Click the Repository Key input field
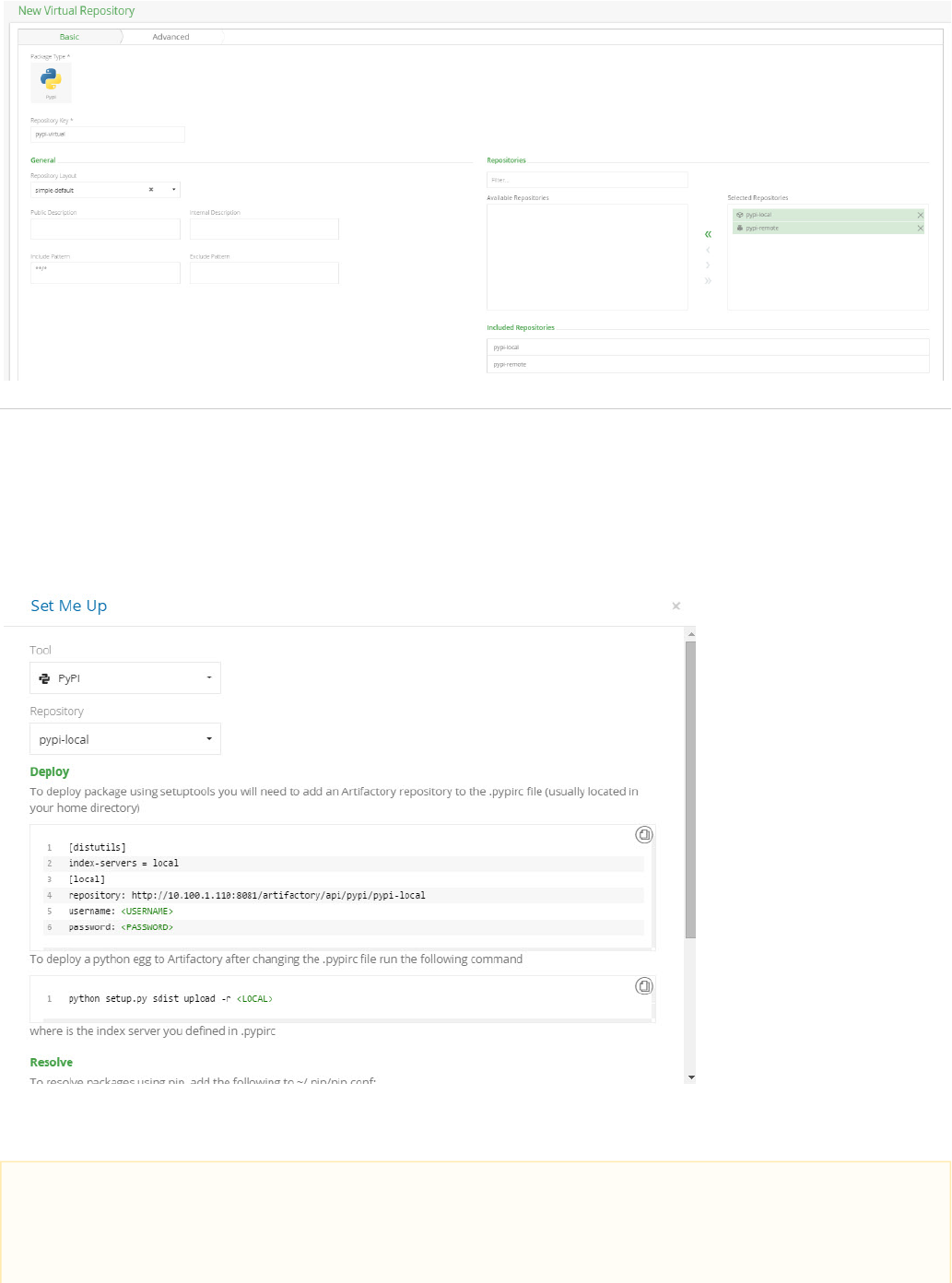 pyautogui.click(x=108, y=135)
